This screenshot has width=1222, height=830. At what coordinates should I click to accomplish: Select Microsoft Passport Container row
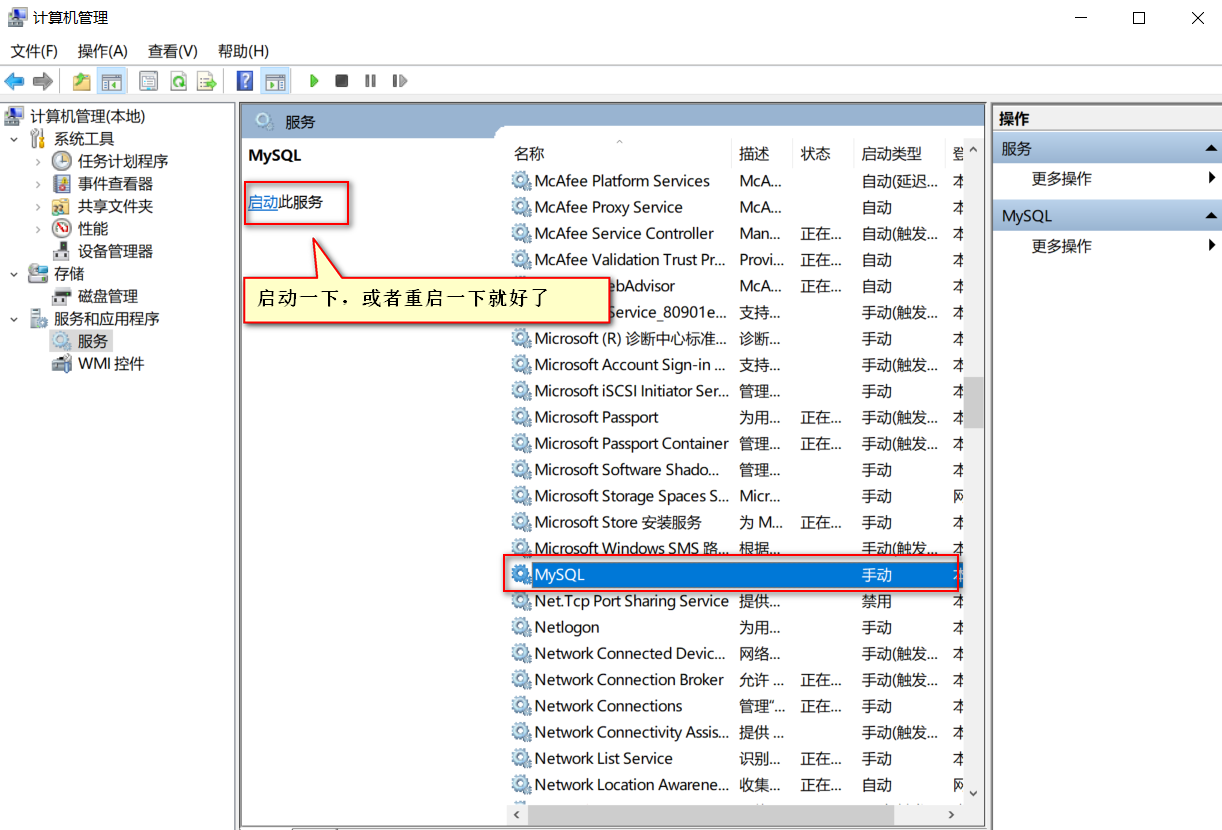click(736, 443)
